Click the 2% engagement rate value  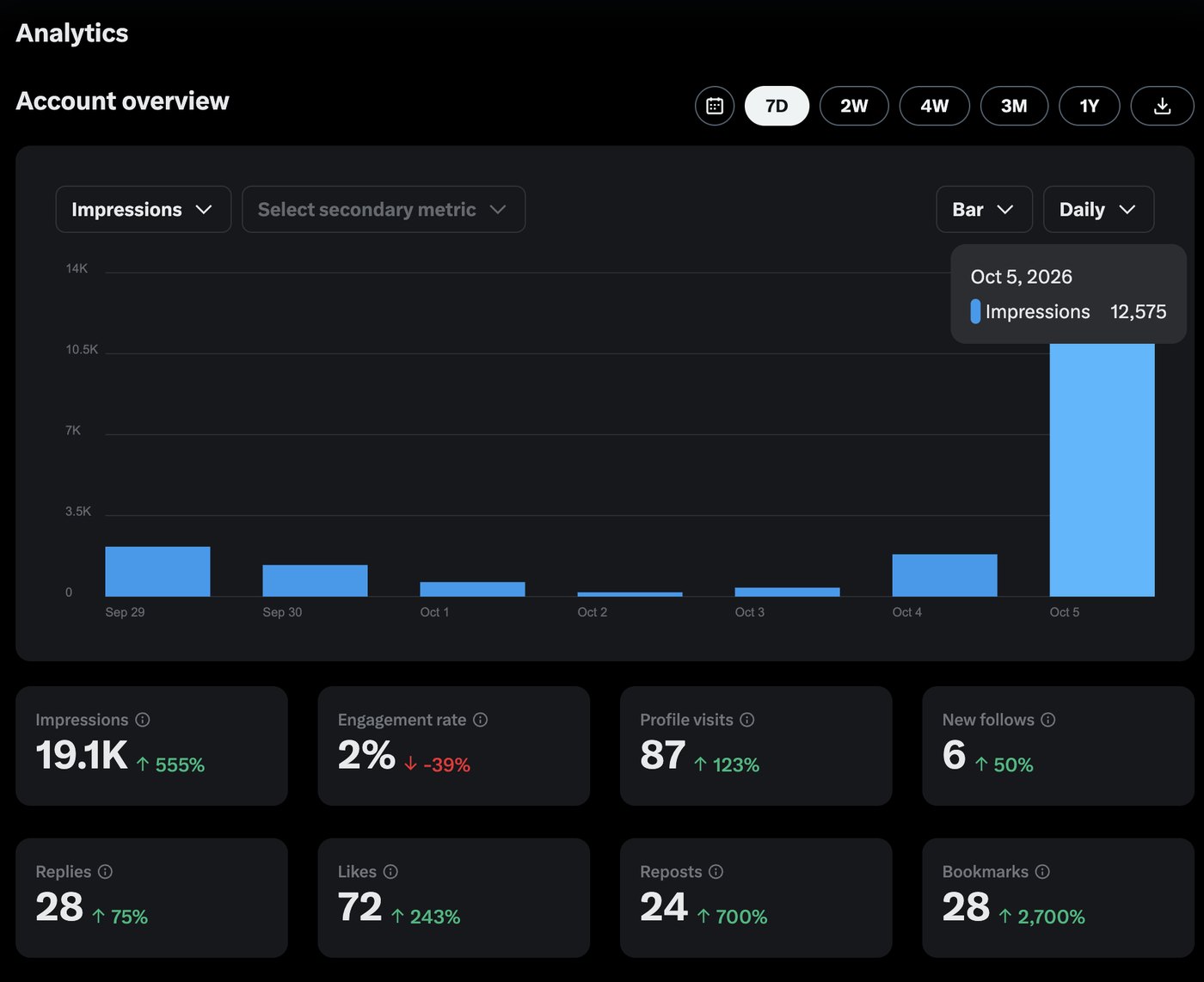[366, 755]
